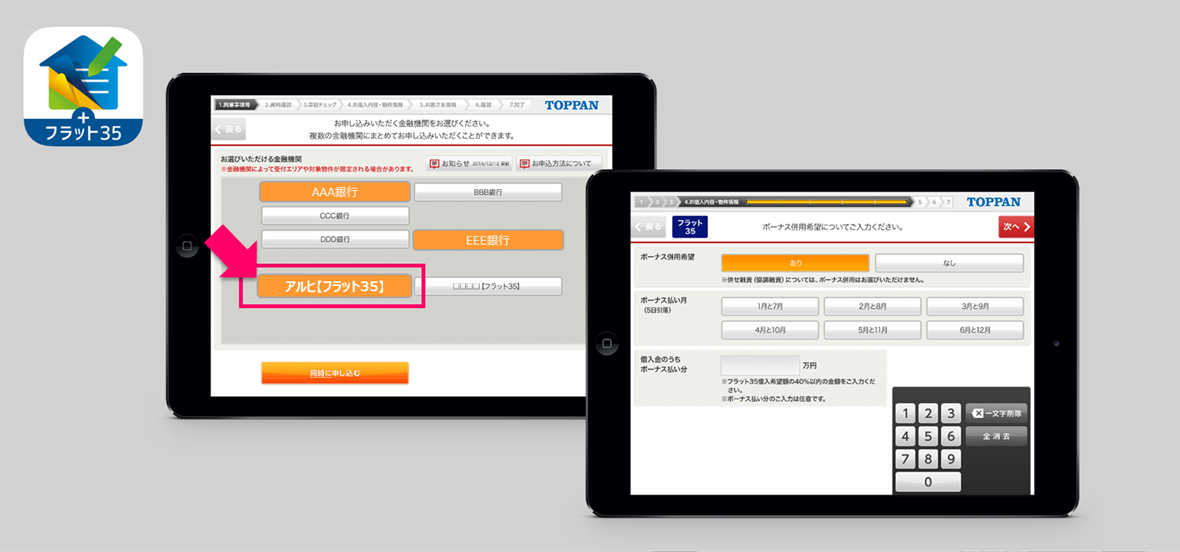Select なし for bonus payment

pyautogui.click(x=949, y=263)
